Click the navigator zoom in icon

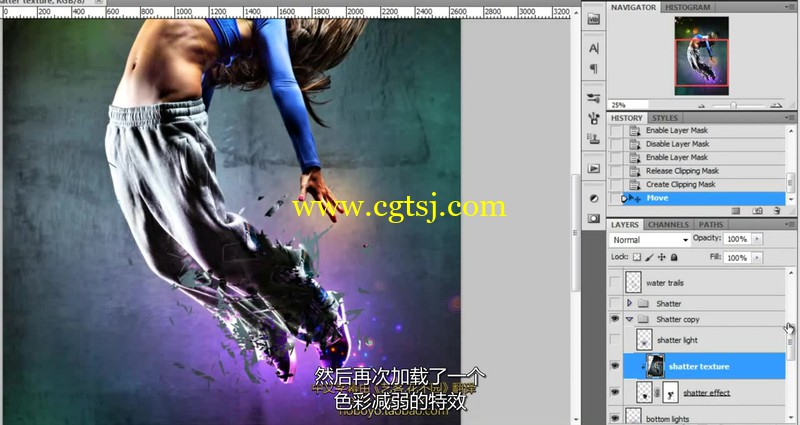pos(776,105)
